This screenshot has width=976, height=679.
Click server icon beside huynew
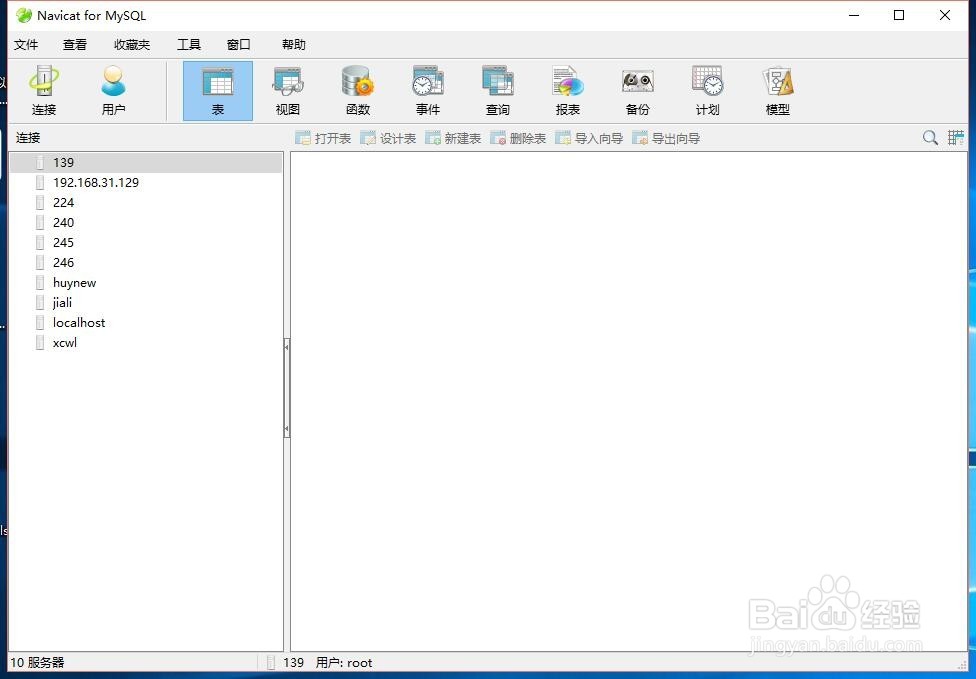coord(40,283)
